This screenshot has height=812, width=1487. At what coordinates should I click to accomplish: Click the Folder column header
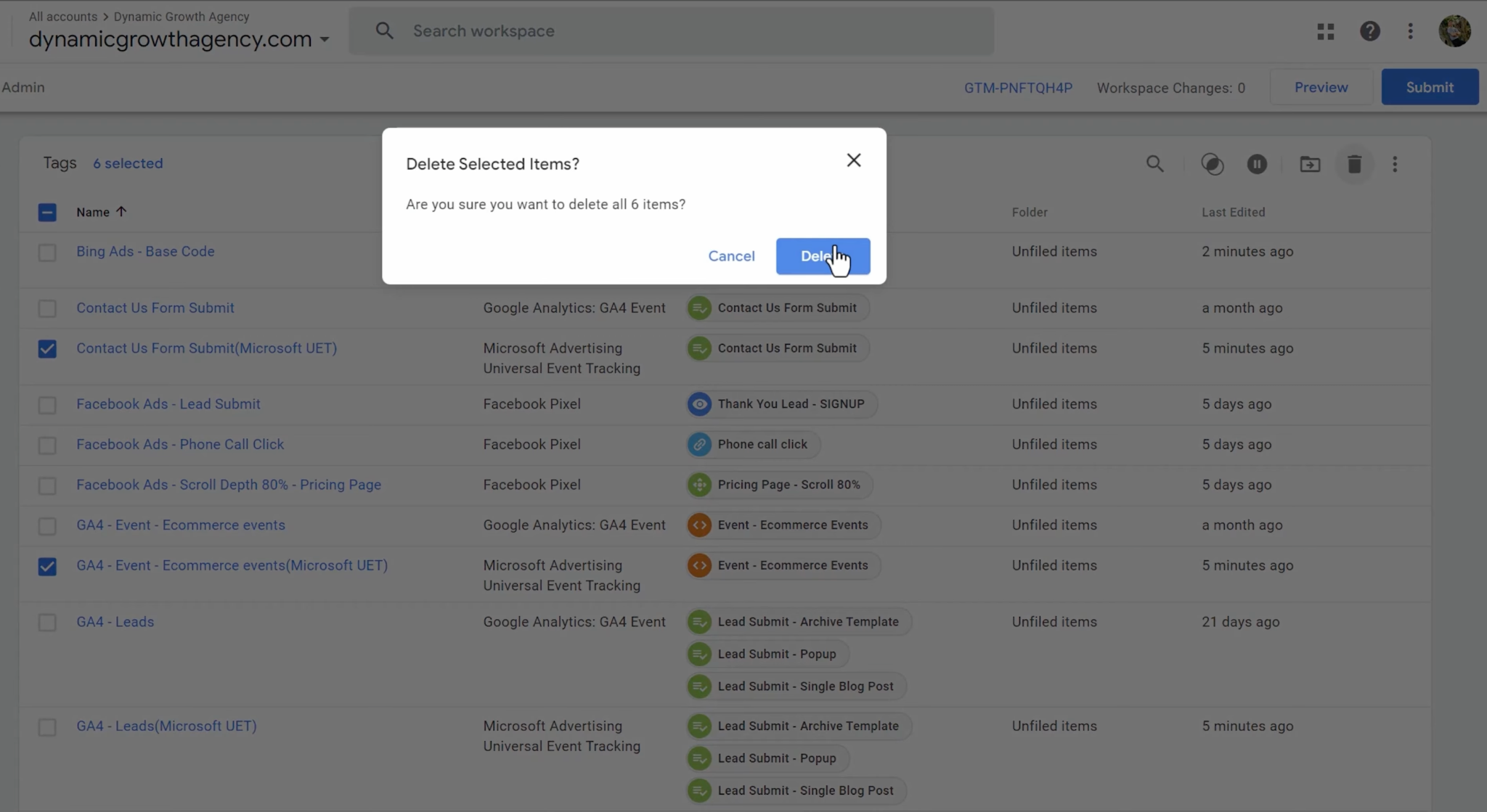[x=1030, y=212]
